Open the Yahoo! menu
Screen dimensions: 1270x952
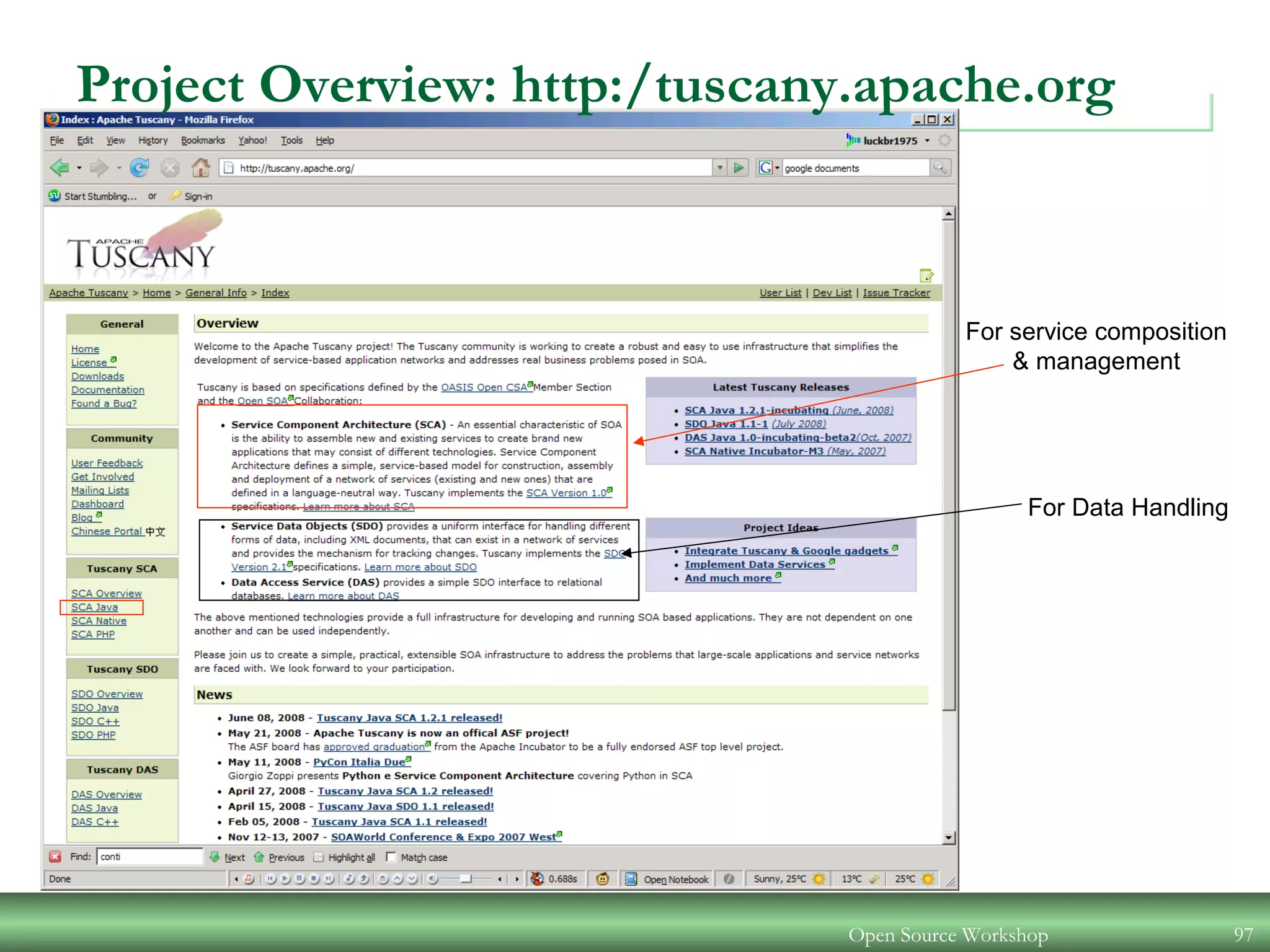pos(253,141)
